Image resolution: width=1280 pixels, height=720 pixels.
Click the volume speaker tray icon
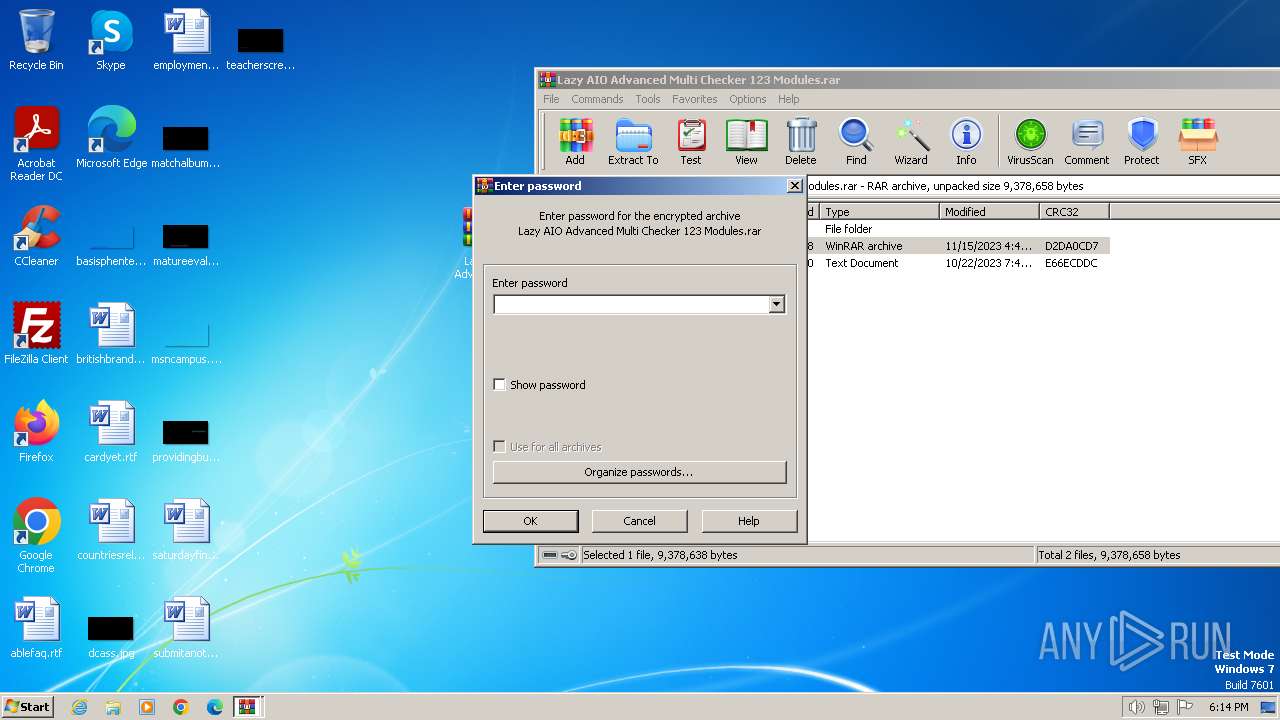point(1136,707)
